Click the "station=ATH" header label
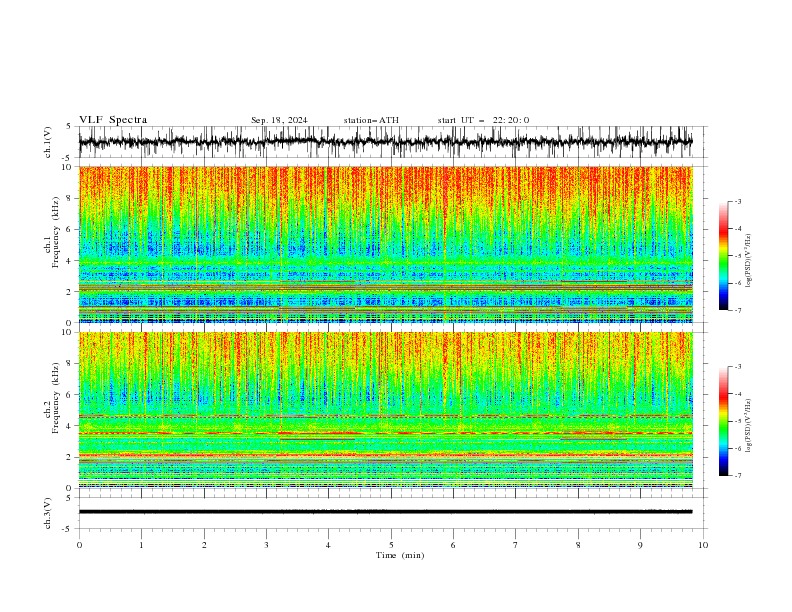 coord(371,120)
